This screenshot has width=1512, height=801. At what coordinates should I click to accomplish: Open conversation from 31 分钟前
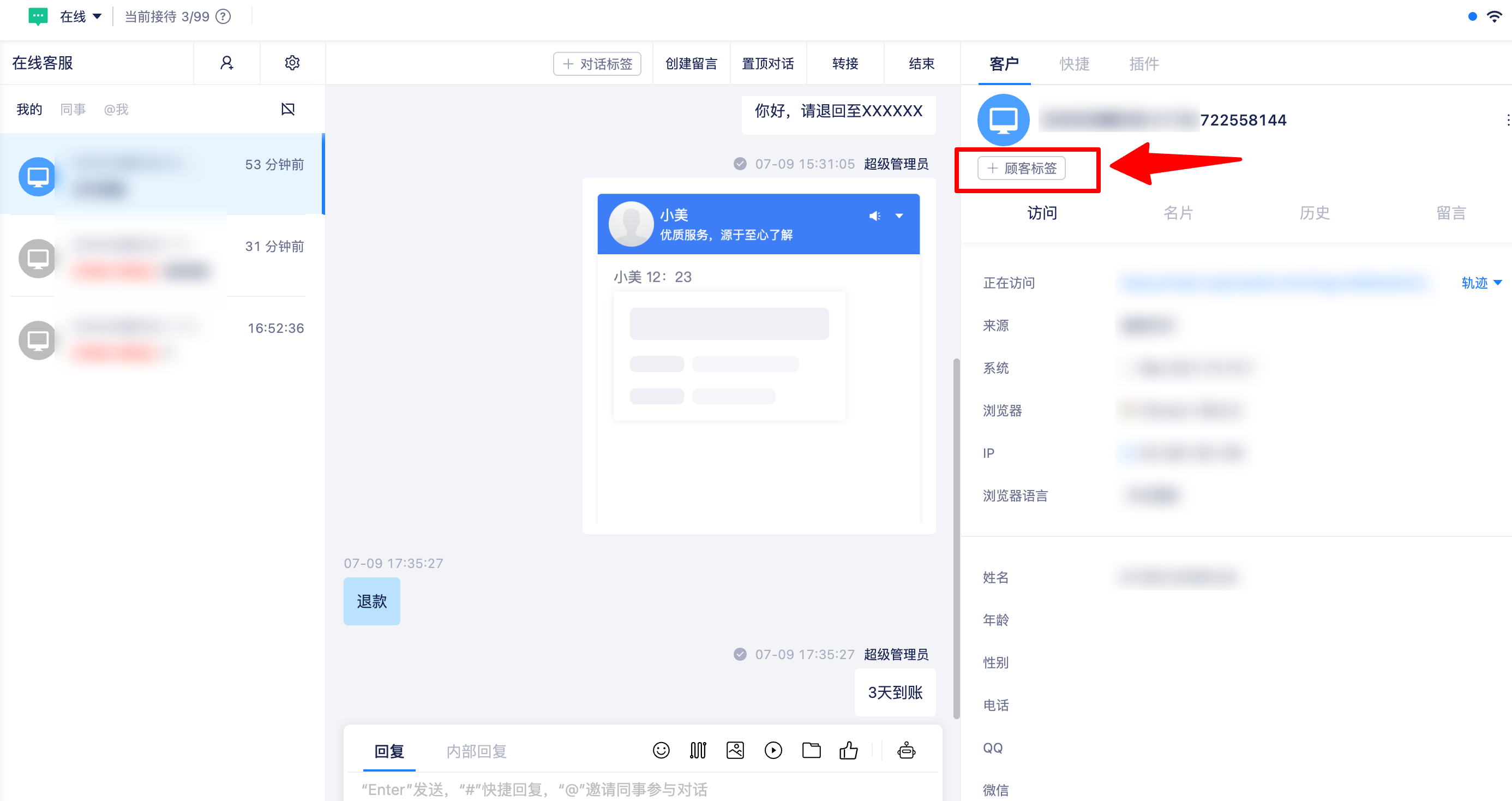(x=162, y=256)
